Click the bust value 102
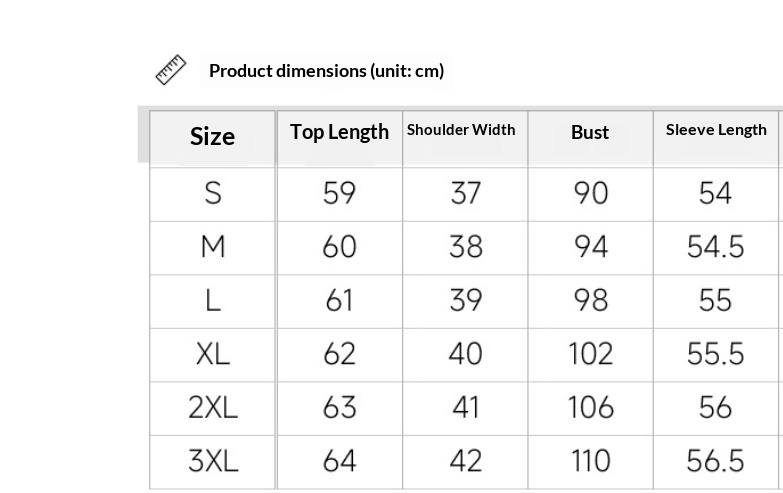This screenshot has height=493, width=783. click(x=590, y=354)
